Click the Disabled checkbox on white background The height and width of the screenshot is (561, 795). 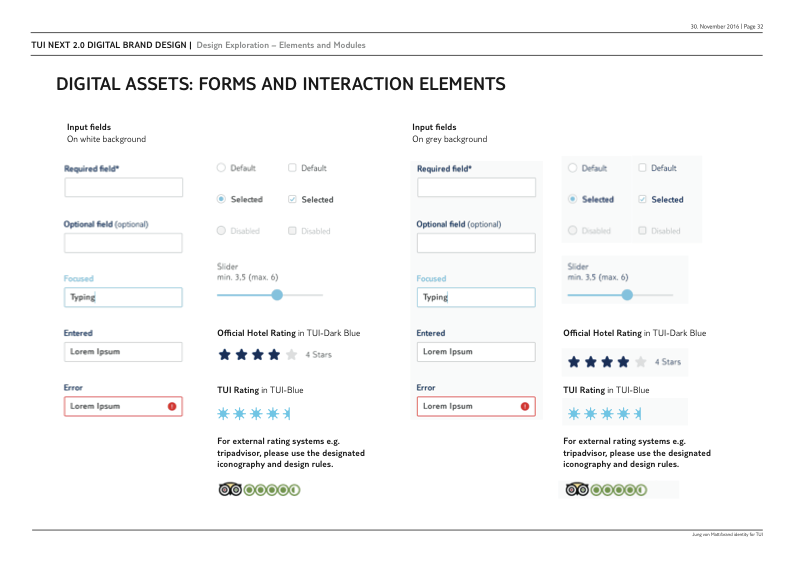292,231
